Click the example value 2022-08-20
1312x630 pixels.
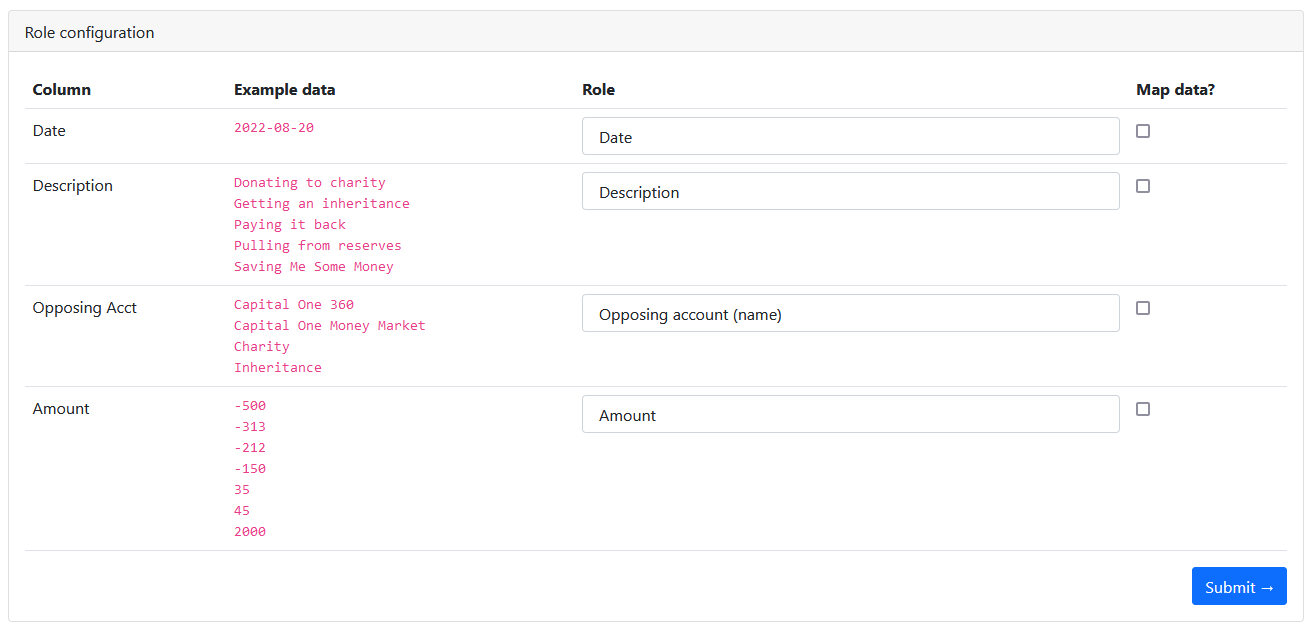click(x=273, y=127)
